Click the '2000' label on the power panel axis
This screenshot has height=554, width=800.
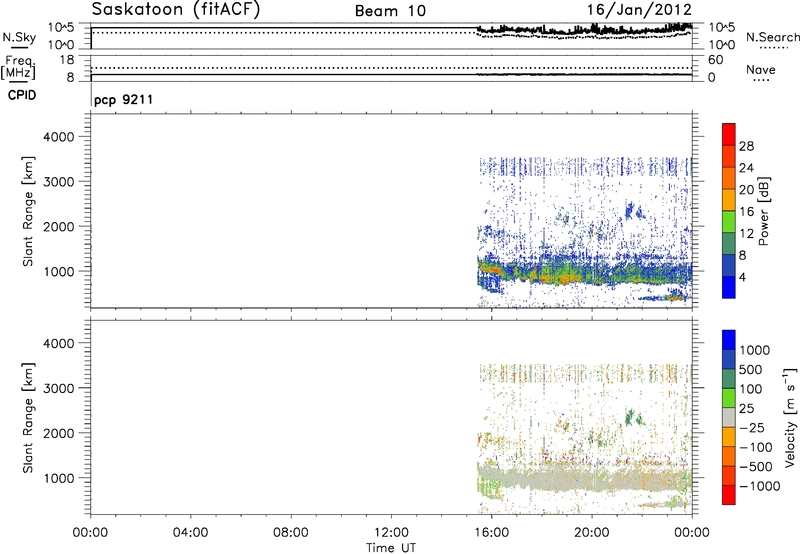(58, 226)
